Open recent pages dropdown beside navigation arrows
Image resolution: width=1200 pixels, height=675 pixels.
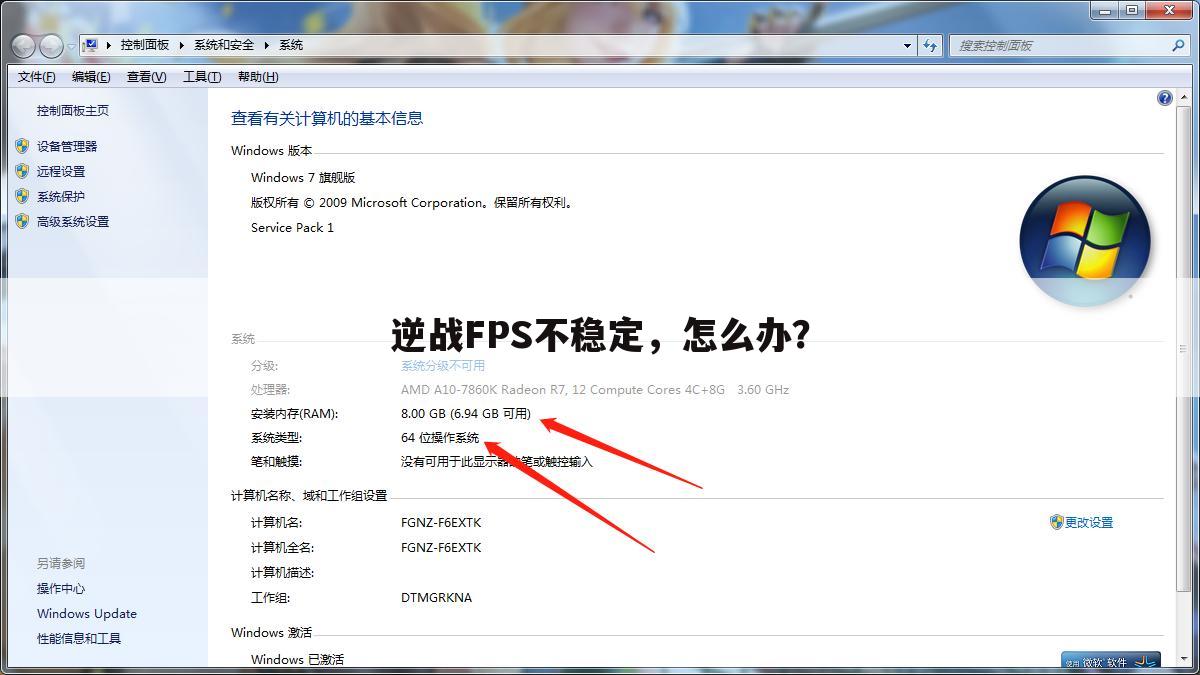click(x=71, y=46)
